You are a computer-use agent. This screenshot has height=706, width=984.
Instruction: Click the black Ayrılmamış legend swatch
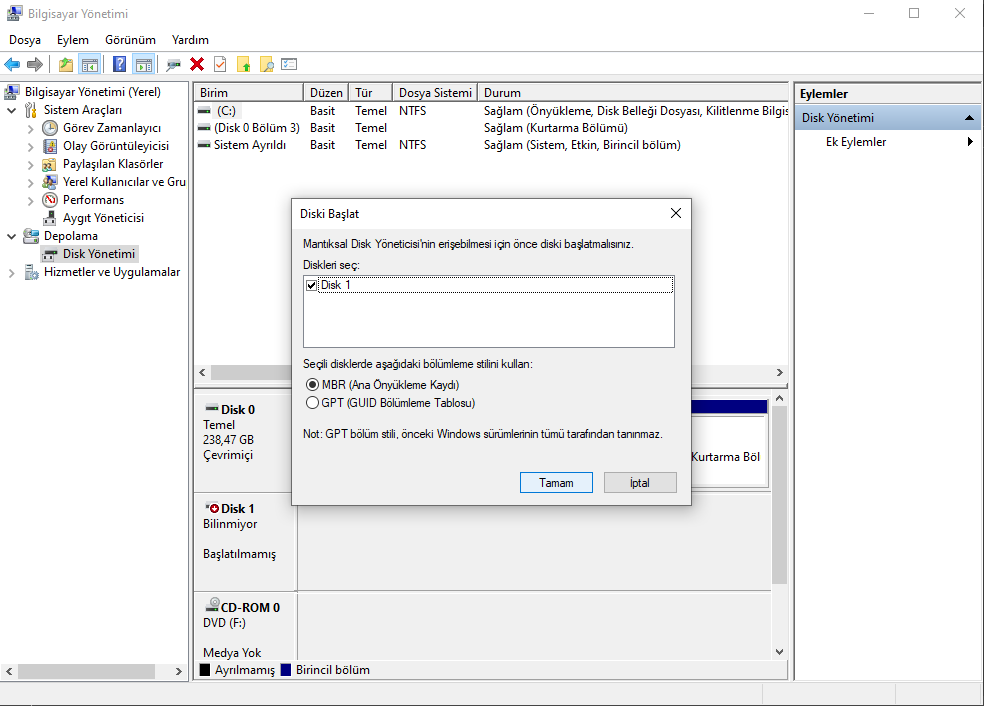pyautogui.click(x=205, y=670)
